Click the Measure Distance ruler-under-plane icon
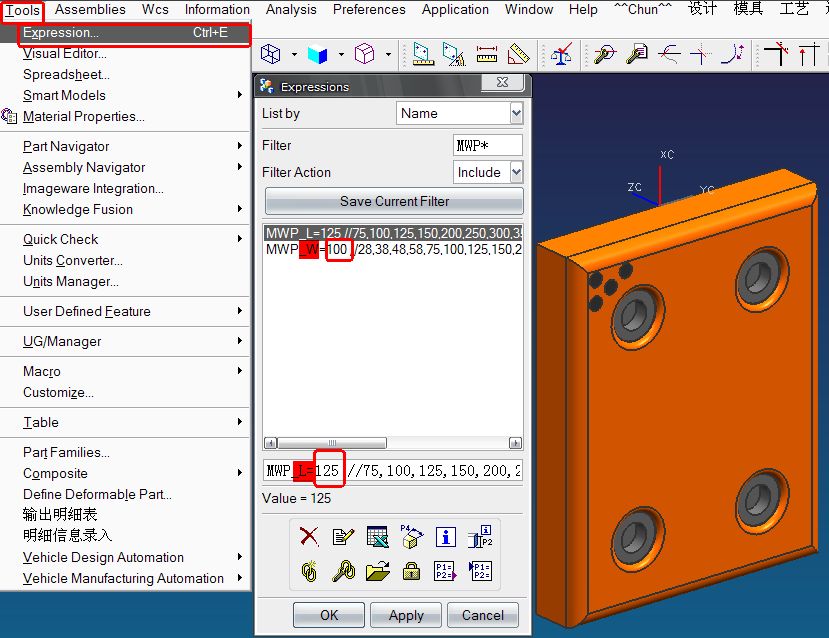829x638 pixels. pos(423,54)
